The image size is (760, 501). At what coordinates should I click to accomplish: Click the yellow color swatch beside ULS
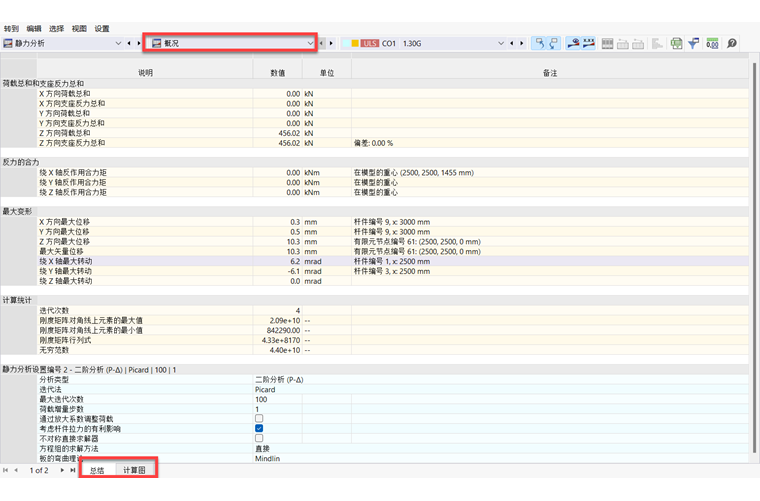coord(355,43)
